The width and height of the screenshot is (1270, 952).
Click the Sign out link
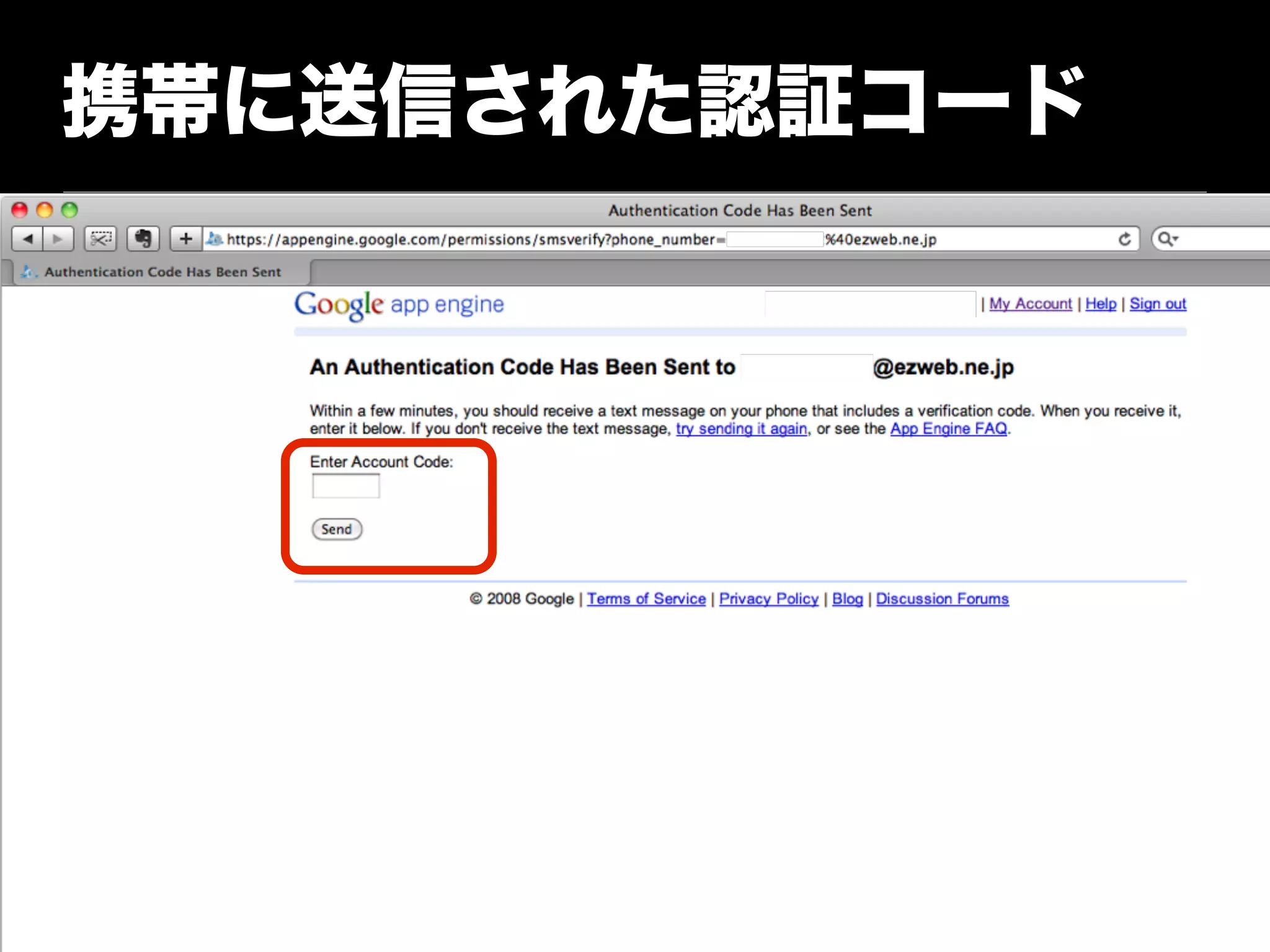tap(1157, 304)
